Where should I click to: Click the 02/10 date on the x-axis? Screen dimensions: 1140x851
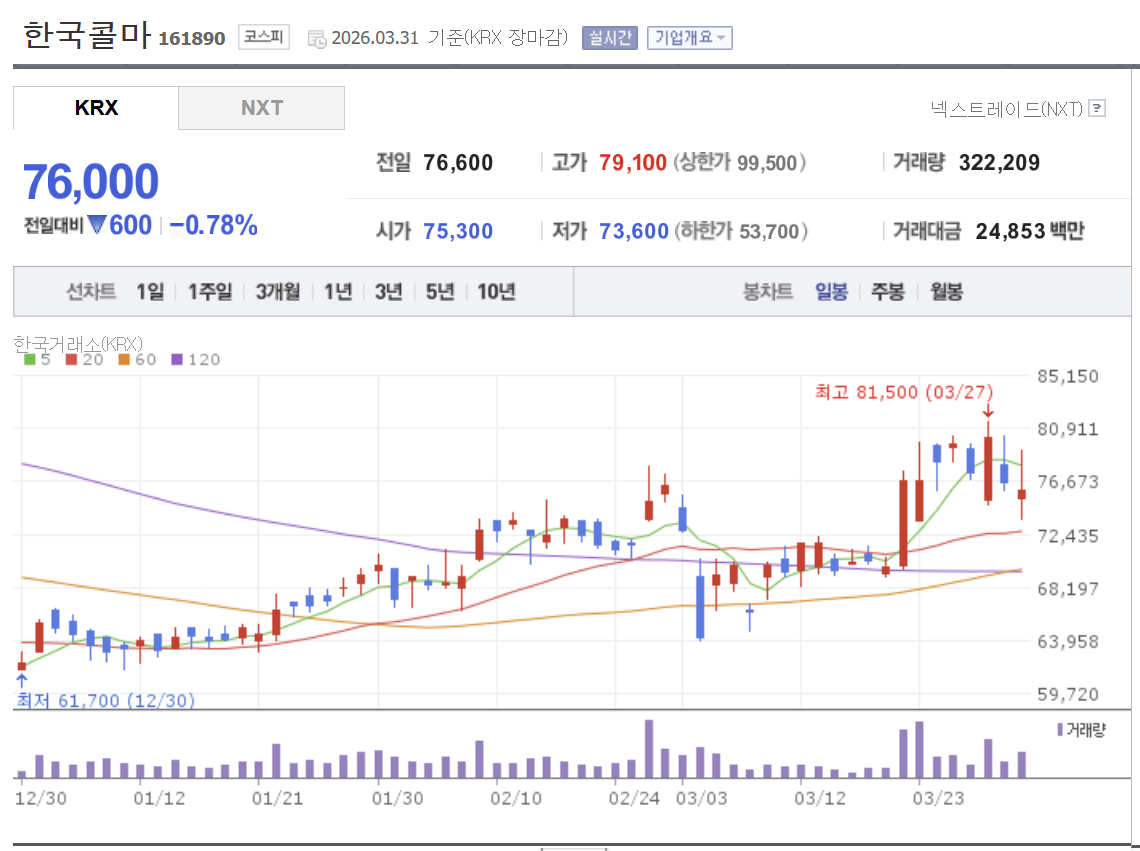pos(515,798)
